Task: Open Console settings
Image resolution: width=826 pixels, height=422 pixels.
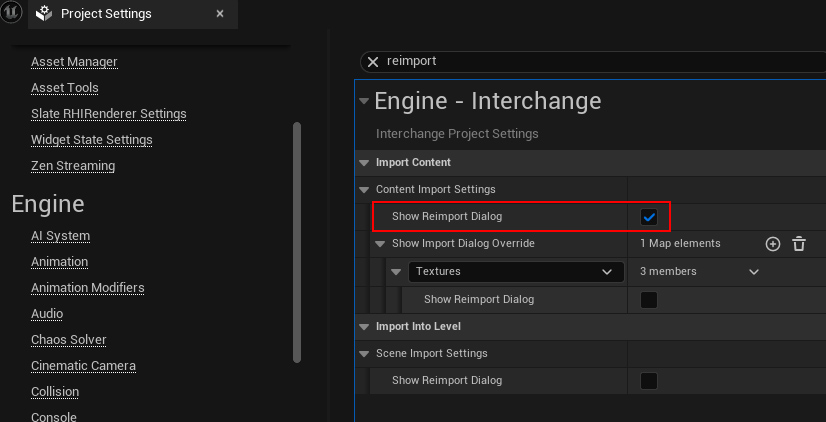Action: pos(54,417)
